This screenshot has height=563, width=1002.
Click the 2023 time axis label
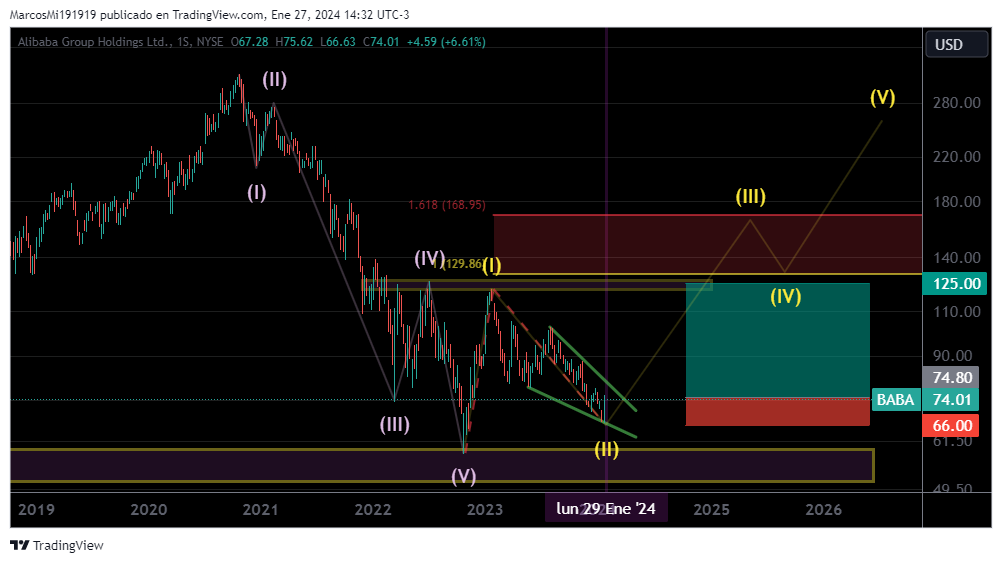[x=484, y=509]
